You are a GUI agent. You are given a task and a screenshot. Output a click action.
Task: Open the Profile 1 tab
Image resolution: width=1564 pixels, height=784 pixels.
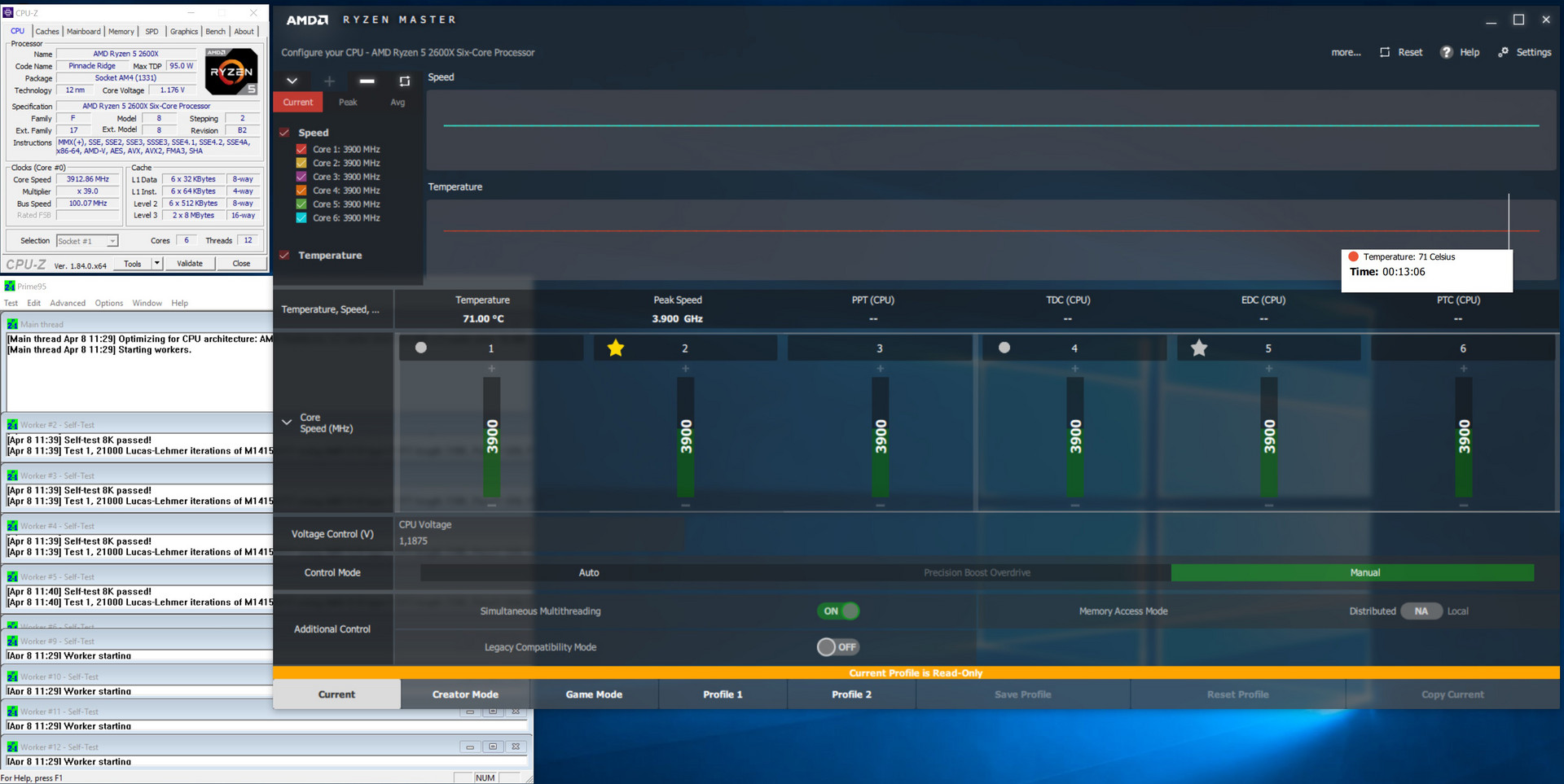pos(723,694)
